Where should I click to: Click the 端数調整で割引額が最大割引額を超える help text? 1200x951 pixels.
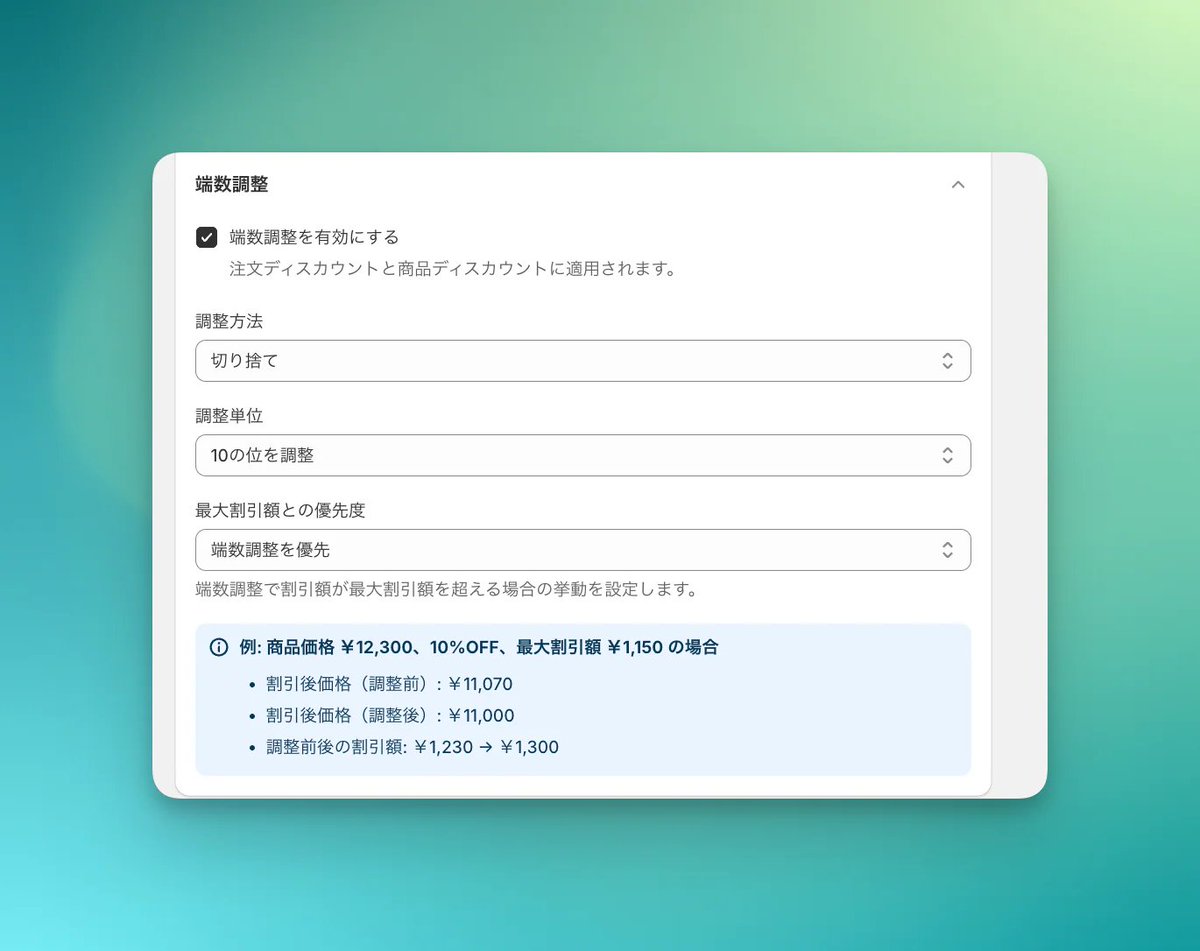[x=446, y=589]
